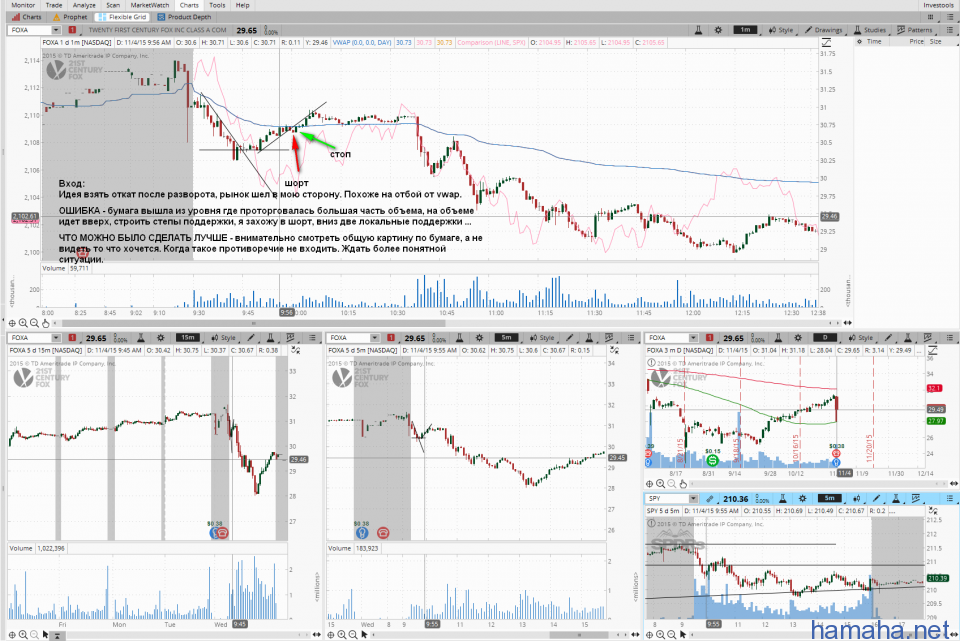
Task: Toggle the pointer tool under FOXA 5m chart
Action: [364, 635]
